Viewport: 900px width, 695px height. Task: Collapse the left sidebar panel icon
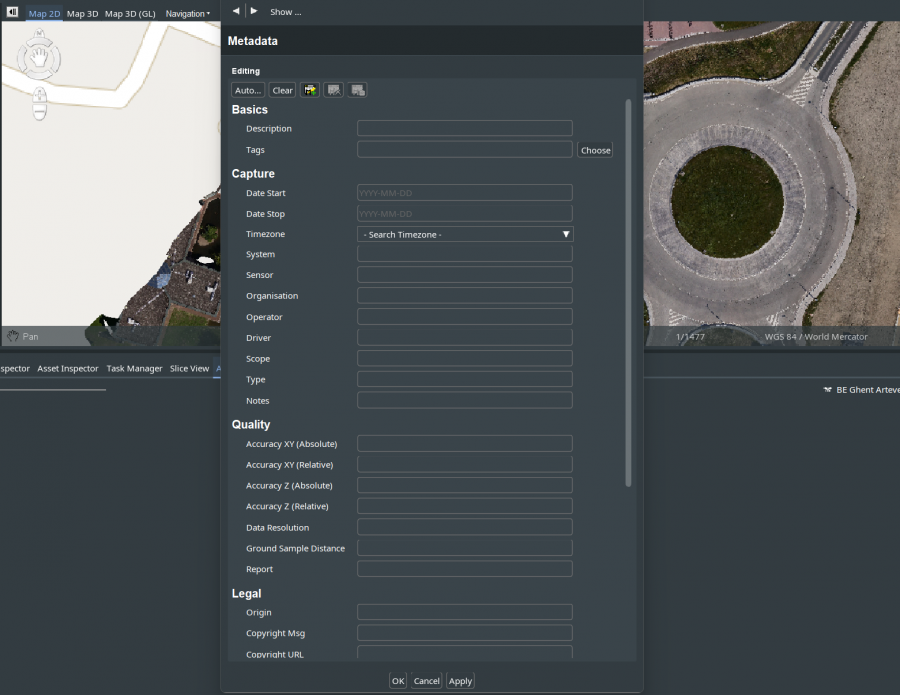point(12,12)
